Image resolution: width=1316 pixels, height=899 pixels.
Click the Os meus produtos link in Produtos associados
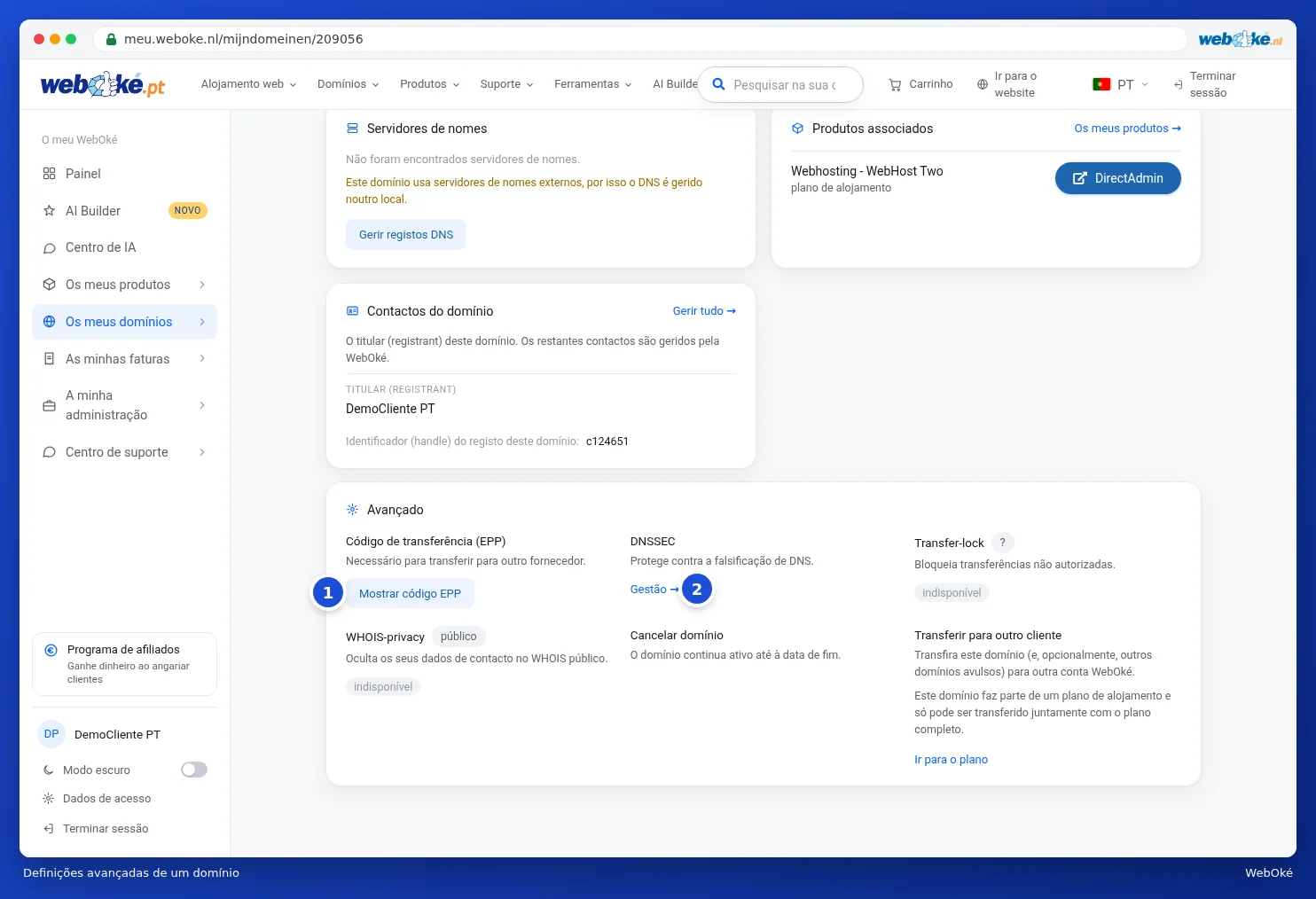pyautogui.click(x=1127, y=129)
